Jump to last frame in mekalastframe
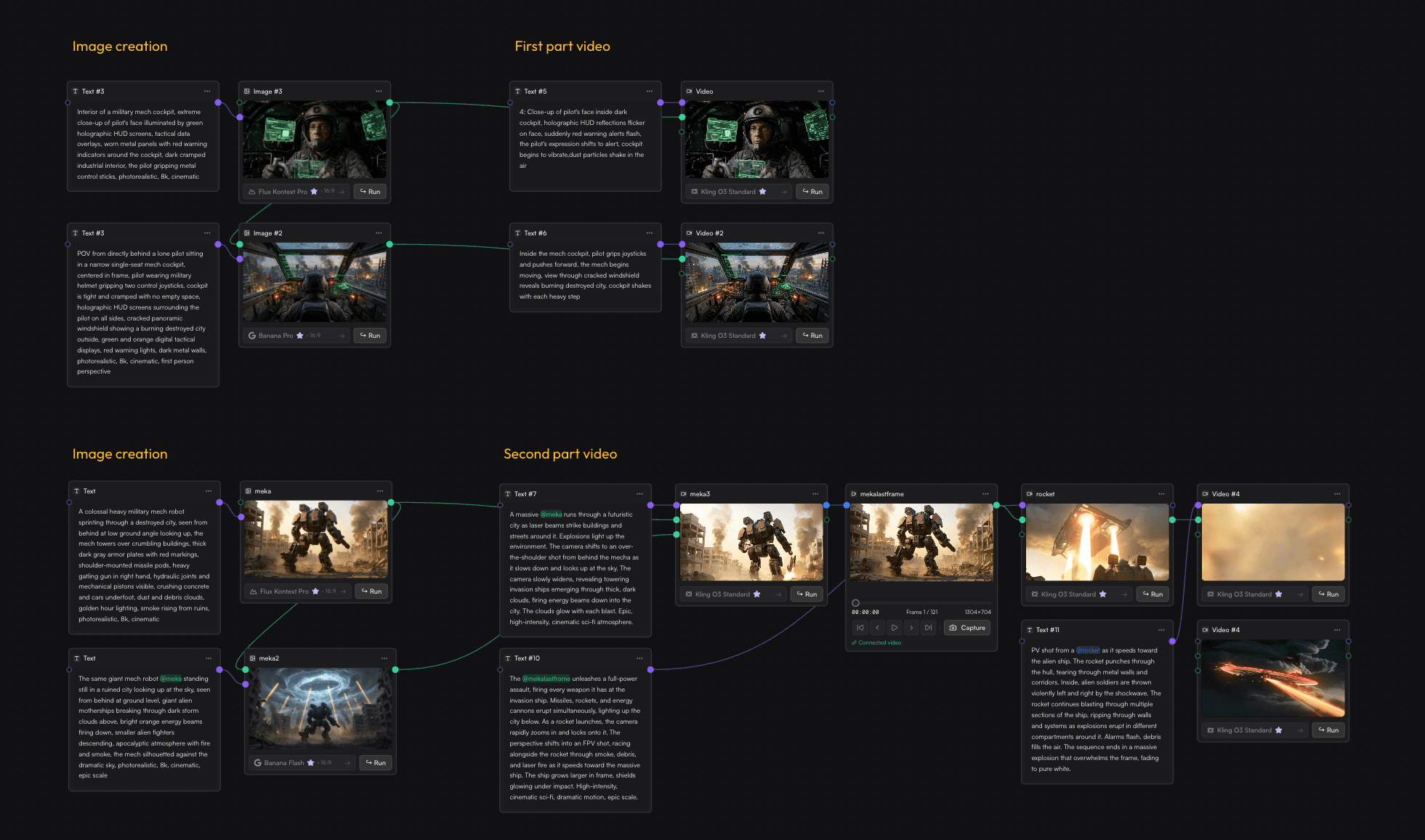The image size is (1425, 840). click(929, 628)
